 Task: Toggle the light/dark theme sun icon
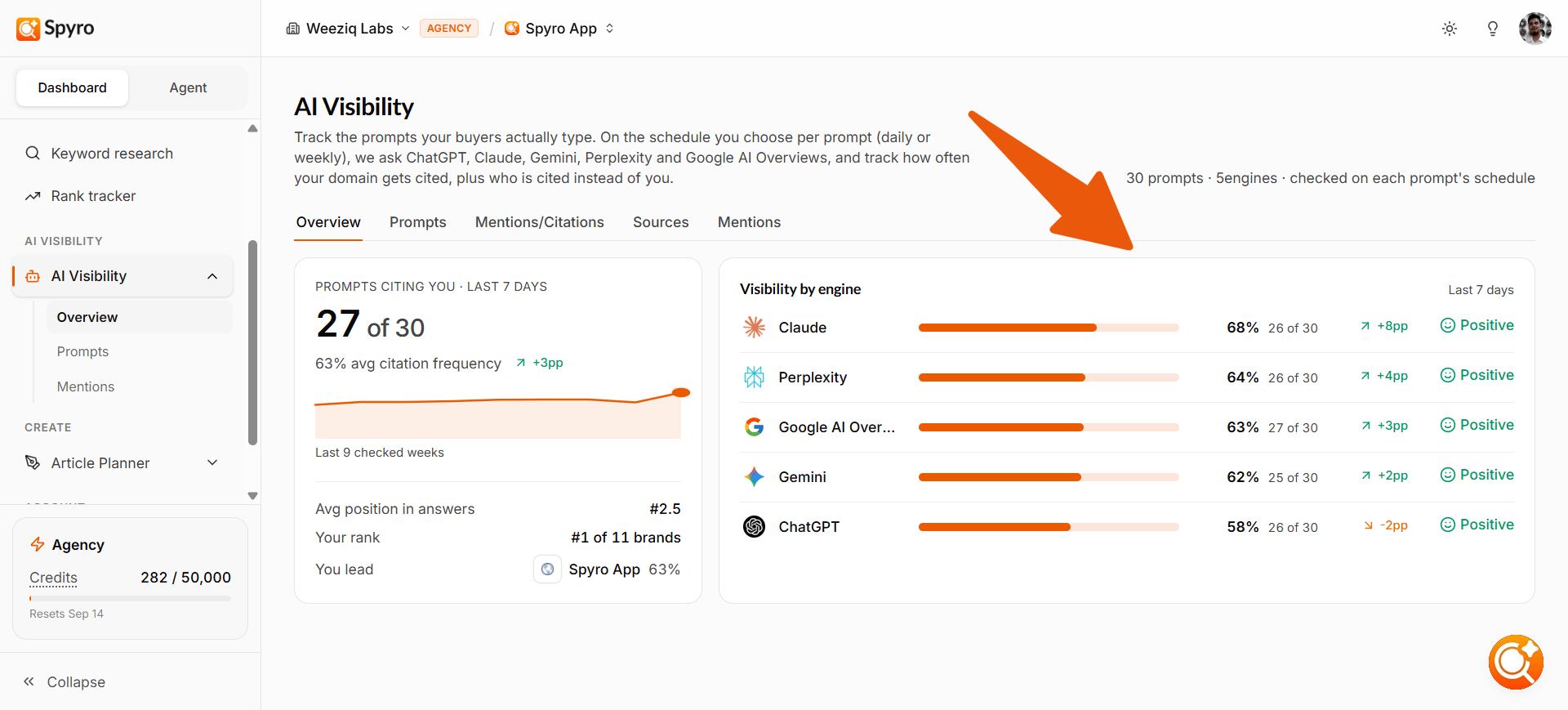pos(1450,29)
